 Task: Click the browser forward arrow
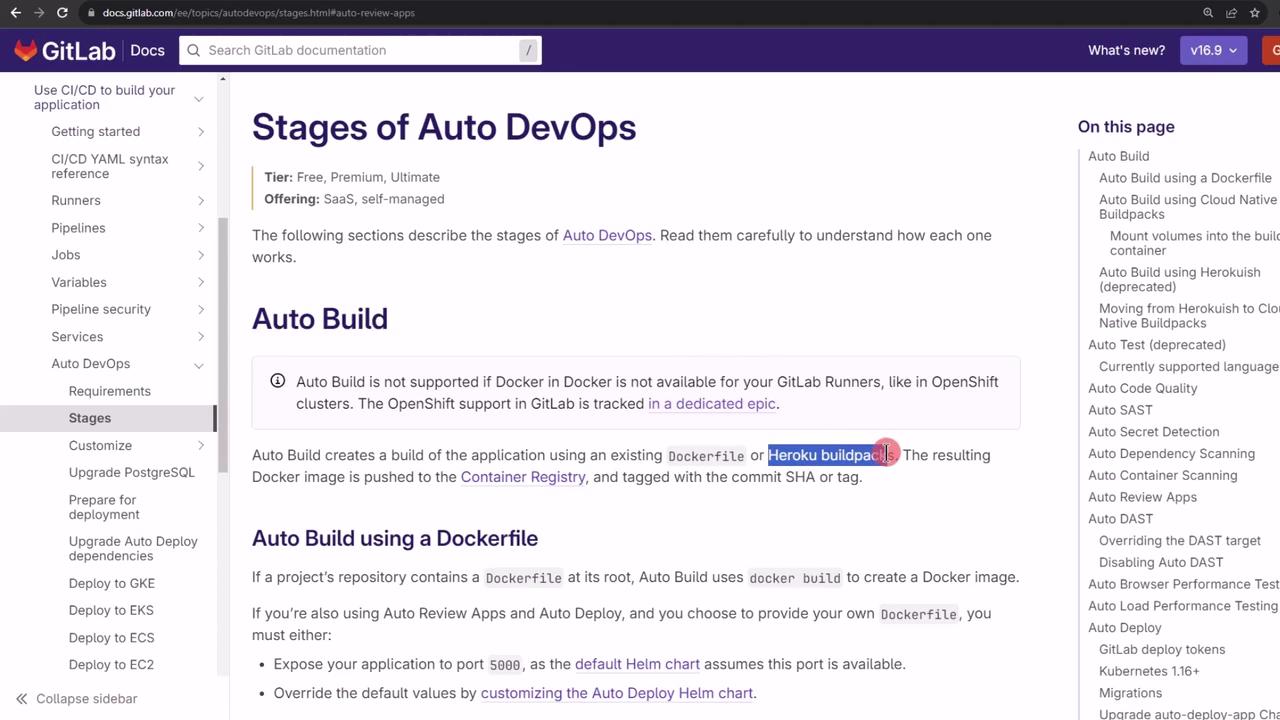(39, 13)
